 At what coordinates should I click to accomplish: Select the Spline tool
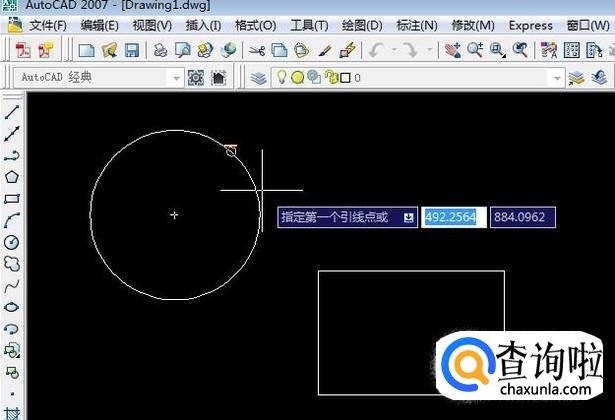click(12, 285)
